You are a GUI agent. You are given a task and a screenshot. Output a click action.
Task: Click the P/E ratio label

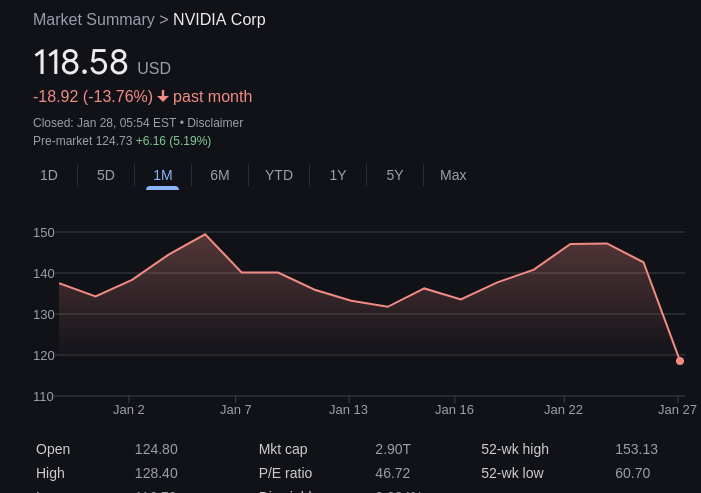[285, 473]
